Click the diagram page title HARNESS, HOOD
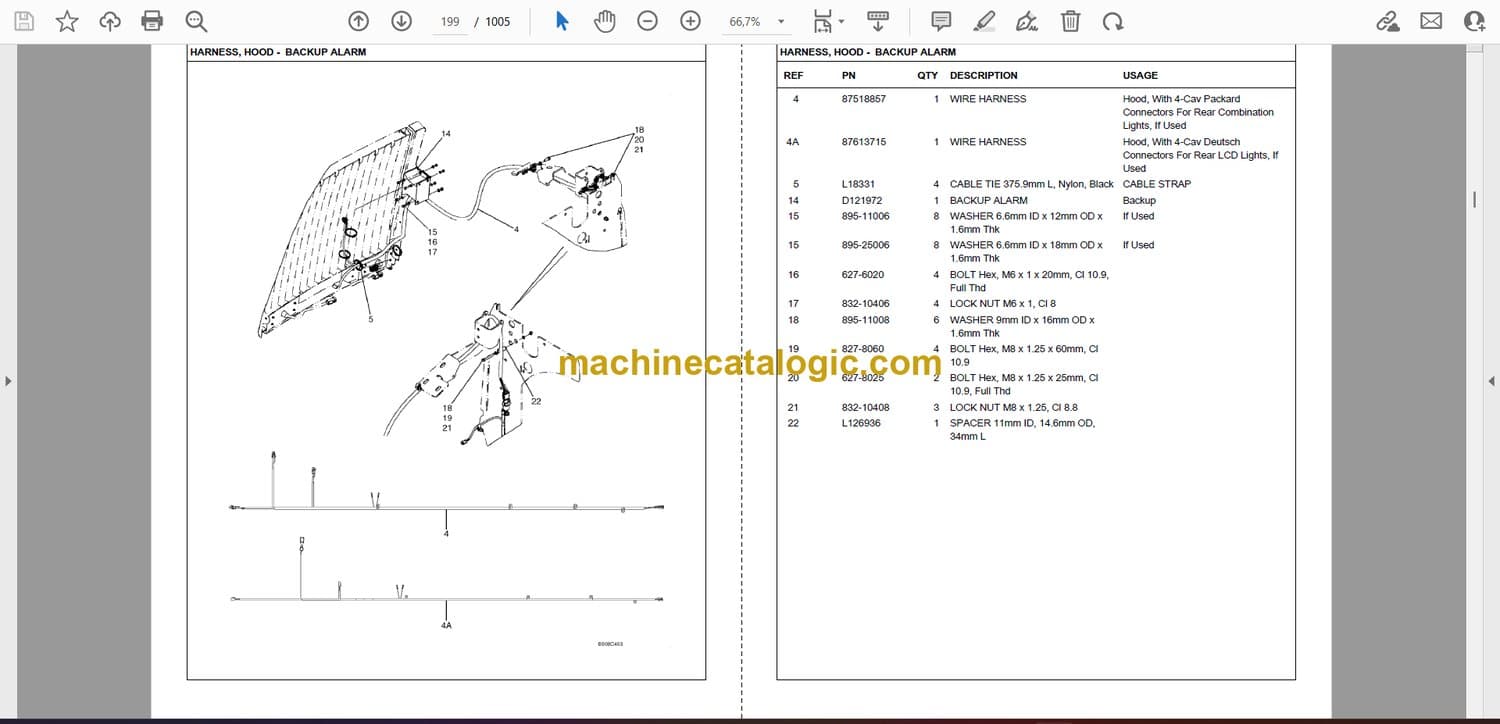 (x=277, y=52)
